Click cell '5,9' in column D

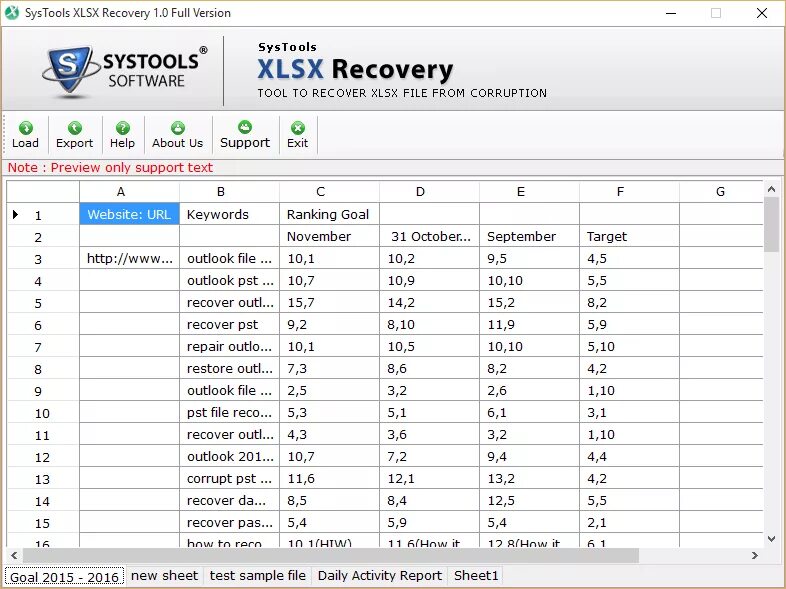pos(430,522)
